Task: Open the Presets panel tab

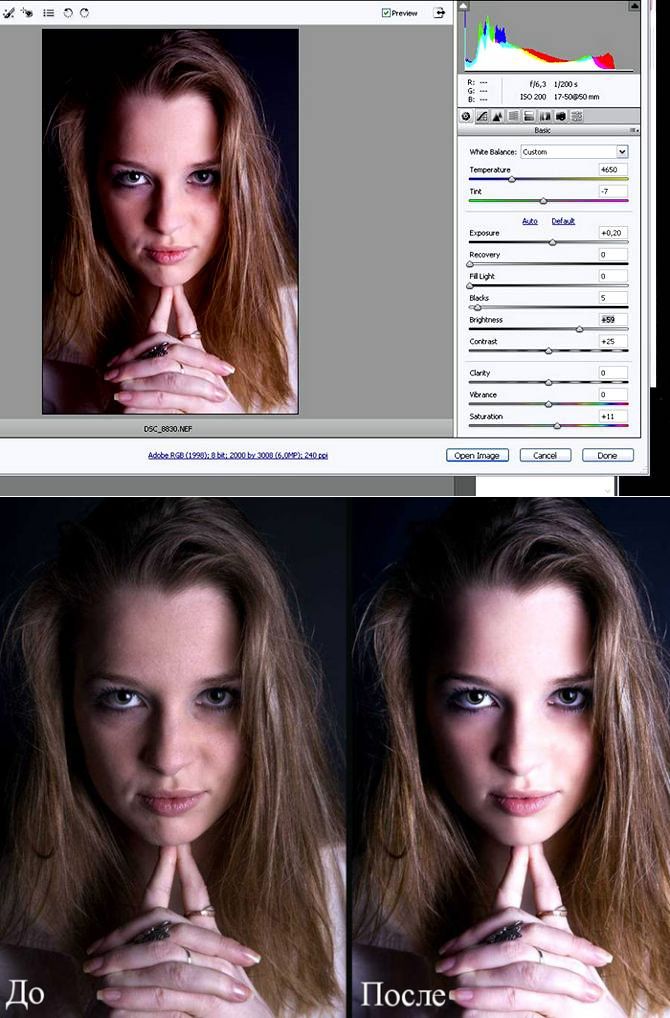Action: coord(576,116)
